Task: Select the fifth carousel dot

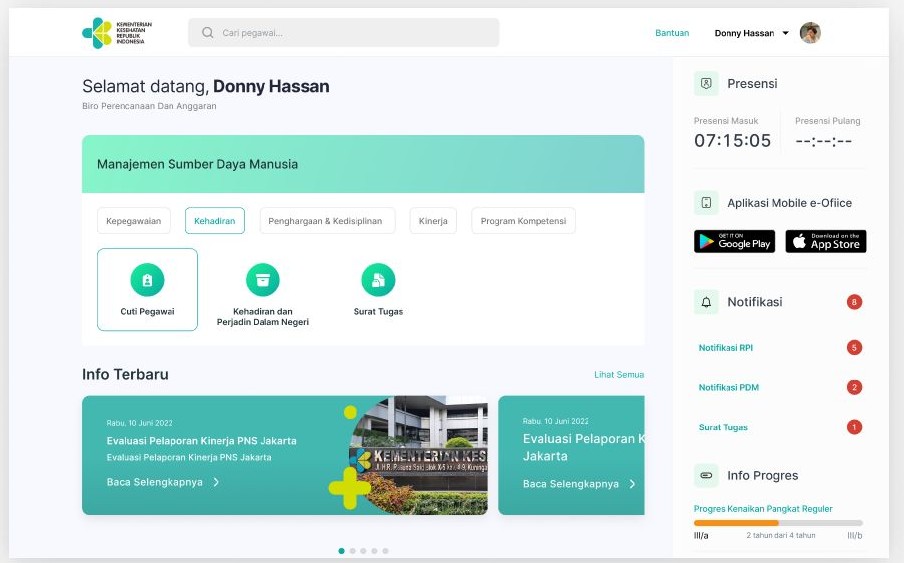Action: point(385,551)
